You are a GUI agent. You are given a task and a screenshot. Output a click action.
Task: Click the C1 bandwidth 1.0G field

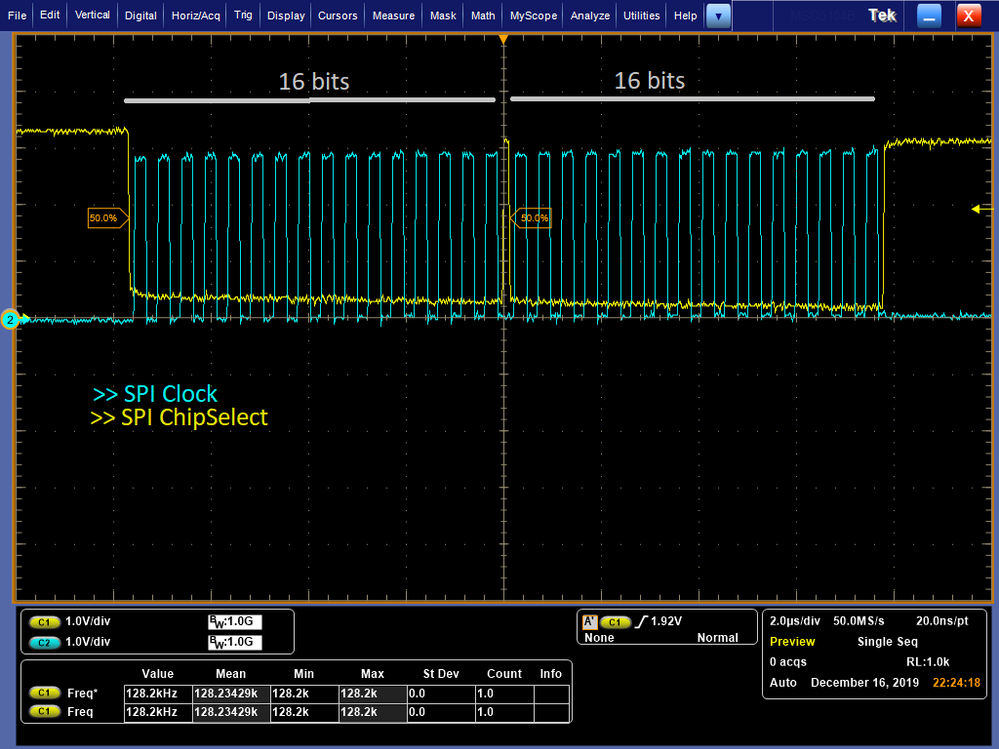pyautogui.click(x=234, y=622)
